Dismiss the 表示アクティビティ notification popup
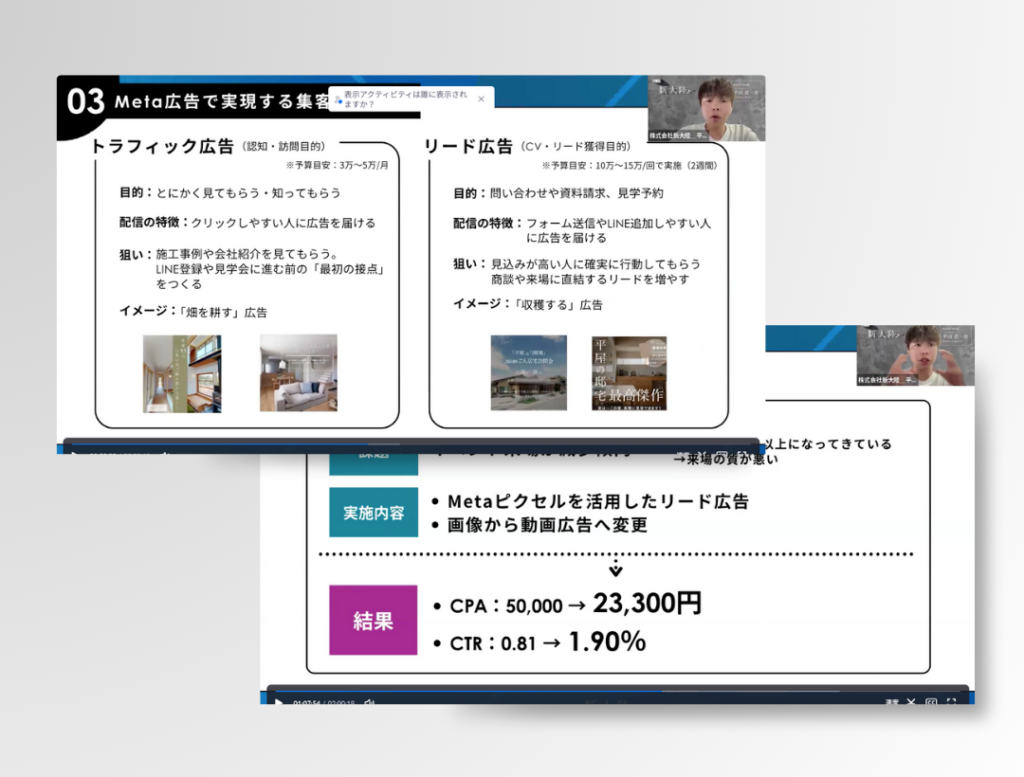Image resolution: width=1024 pixels, height=777 pixels. click(x=481, y=99)
